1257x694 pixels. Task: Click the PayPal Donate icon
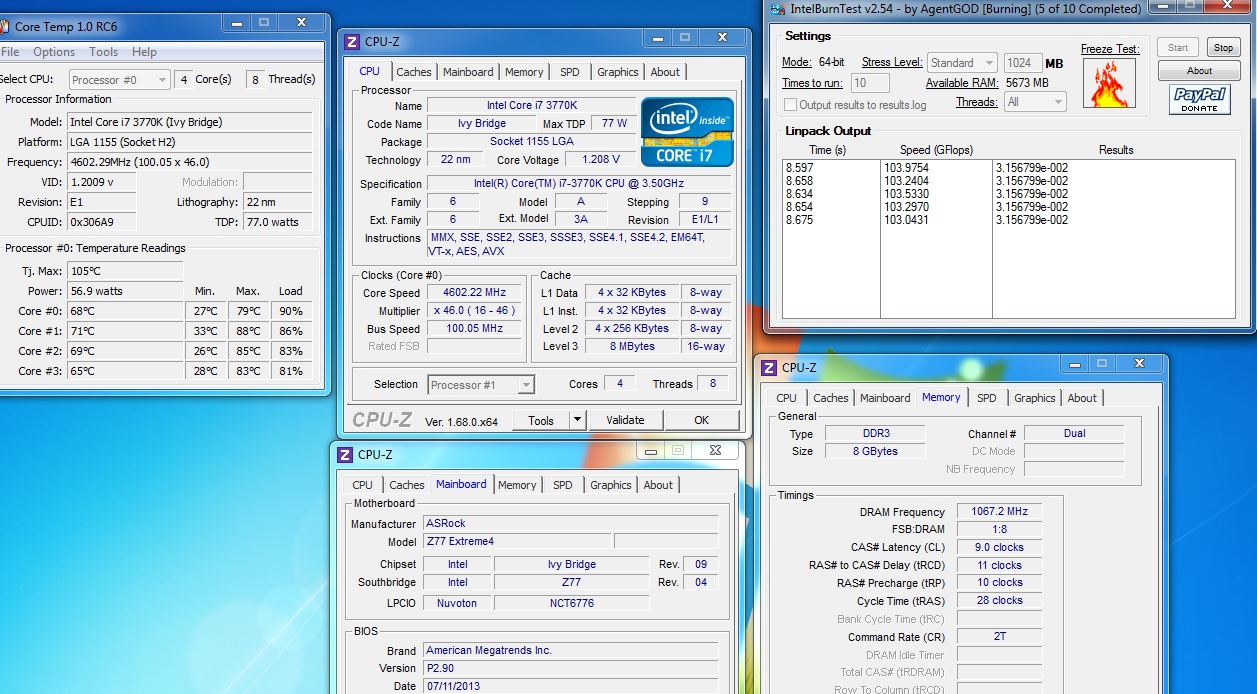1199,99
